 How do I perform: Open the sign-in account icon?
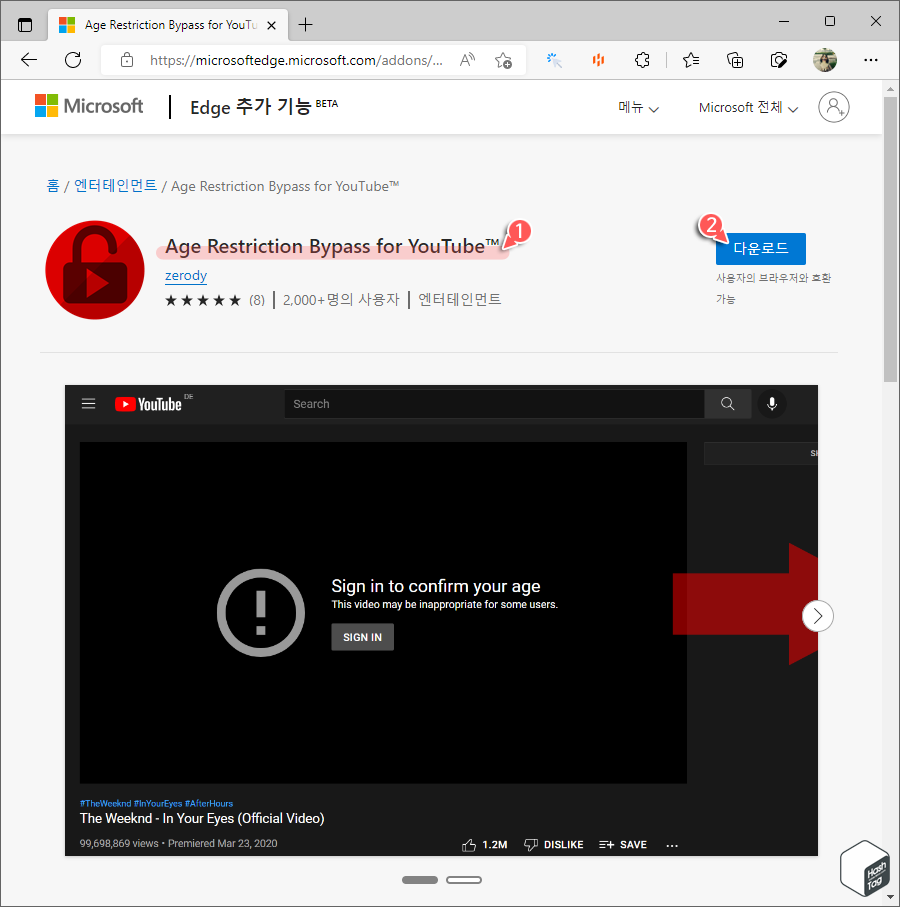[833, 107]
